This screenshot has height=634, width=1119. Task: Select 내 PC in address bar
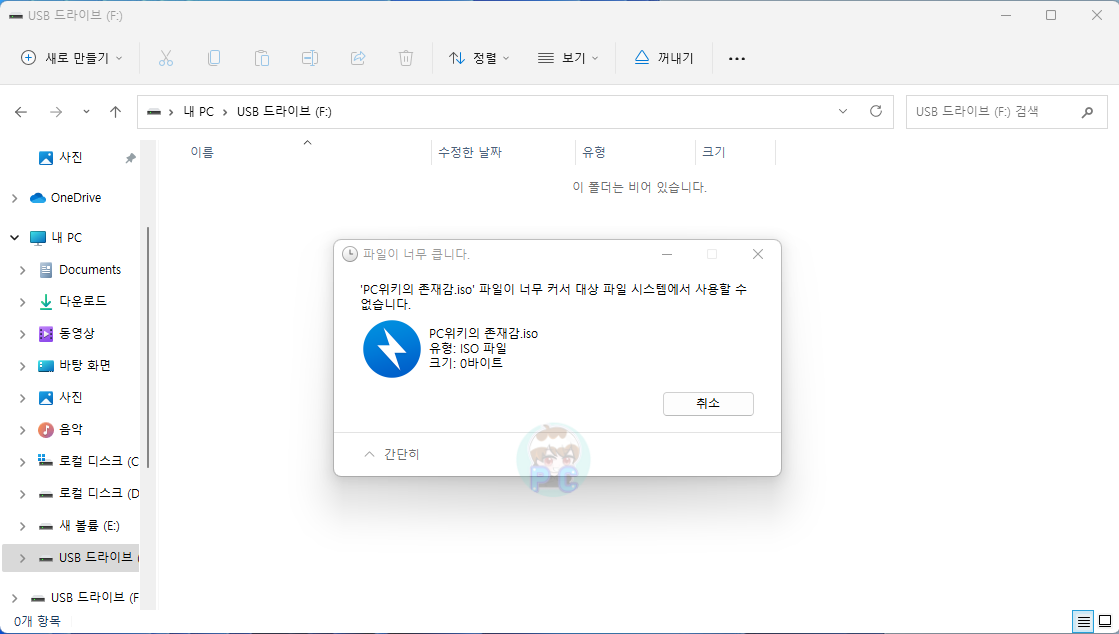pyautogui.click(x=198, y=112)
